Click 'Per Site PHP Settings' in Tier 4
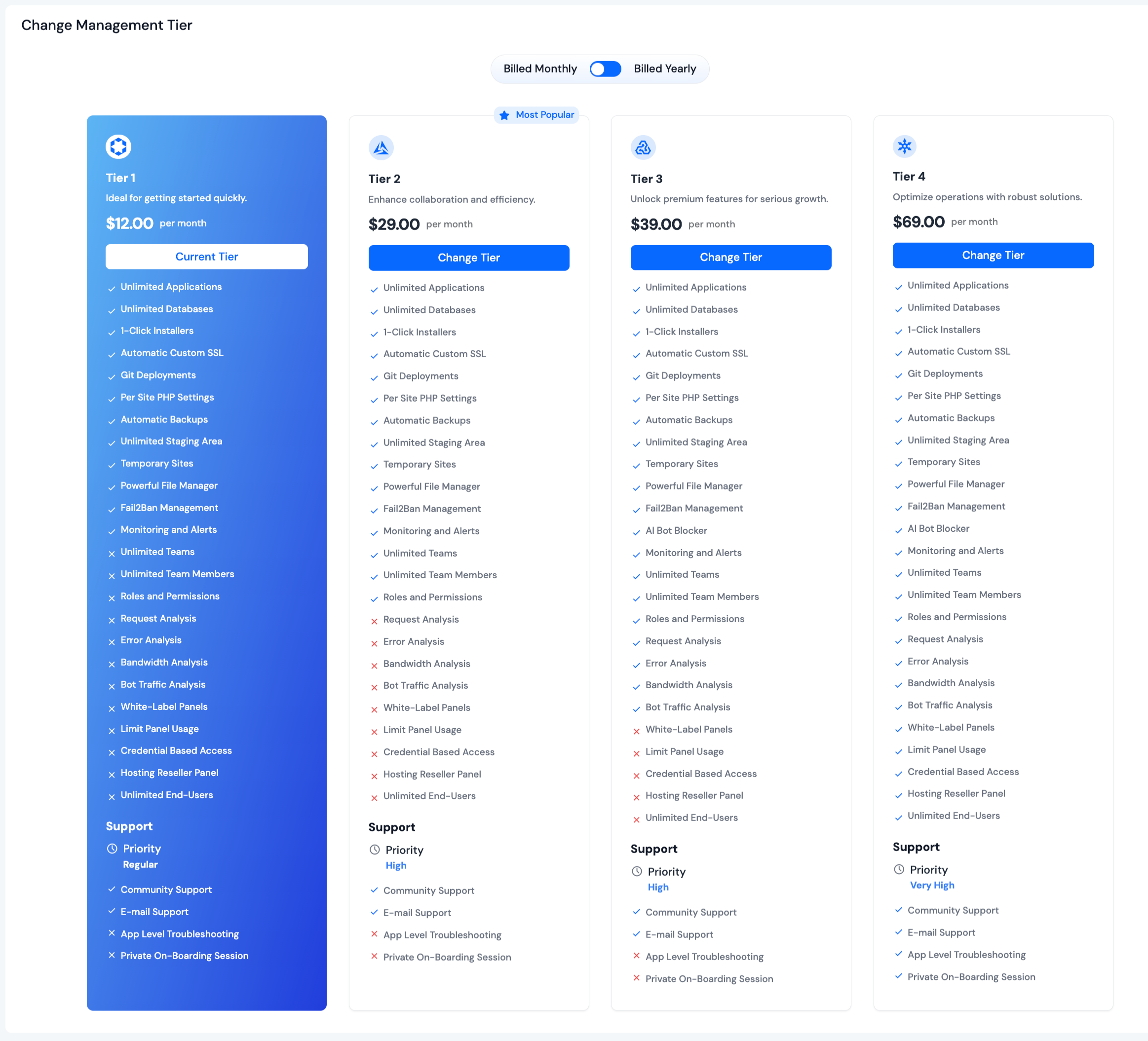The height and width of the screenshot is (1041, 1148). pyautogui.click(x=954, y=396)
